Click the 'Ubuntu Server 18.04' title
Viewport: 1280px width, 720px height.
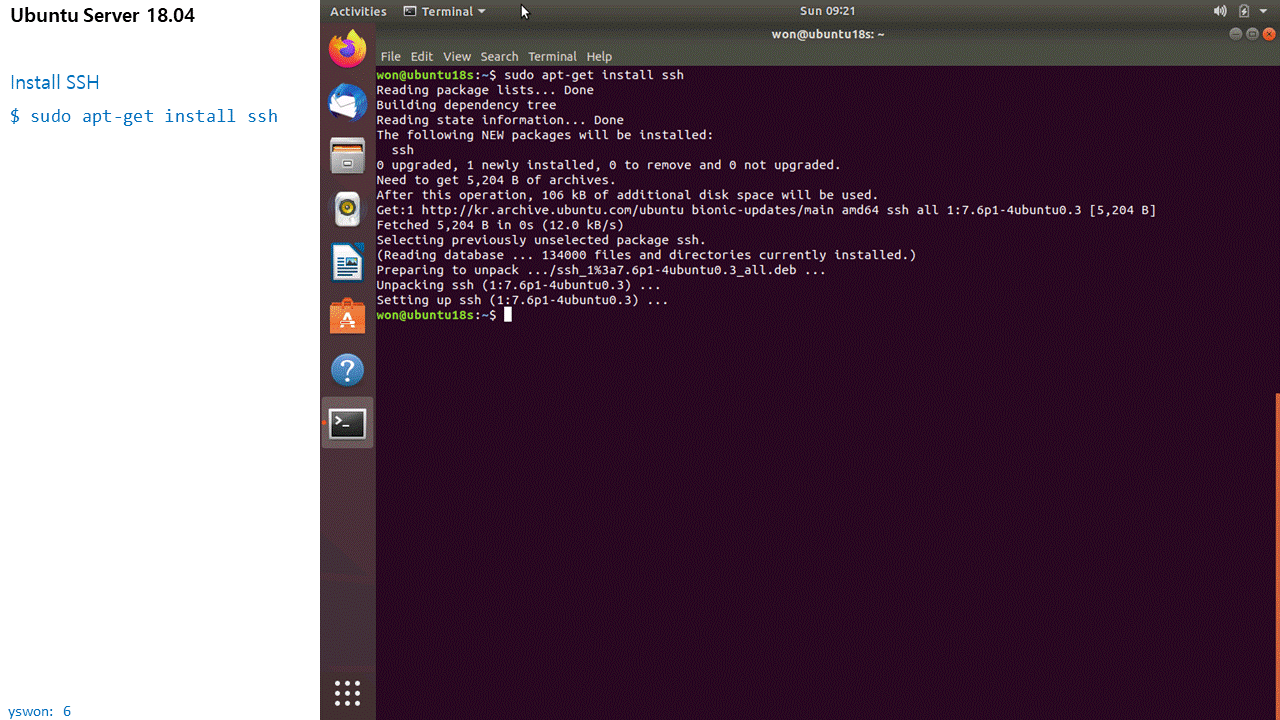click(103, 15)
